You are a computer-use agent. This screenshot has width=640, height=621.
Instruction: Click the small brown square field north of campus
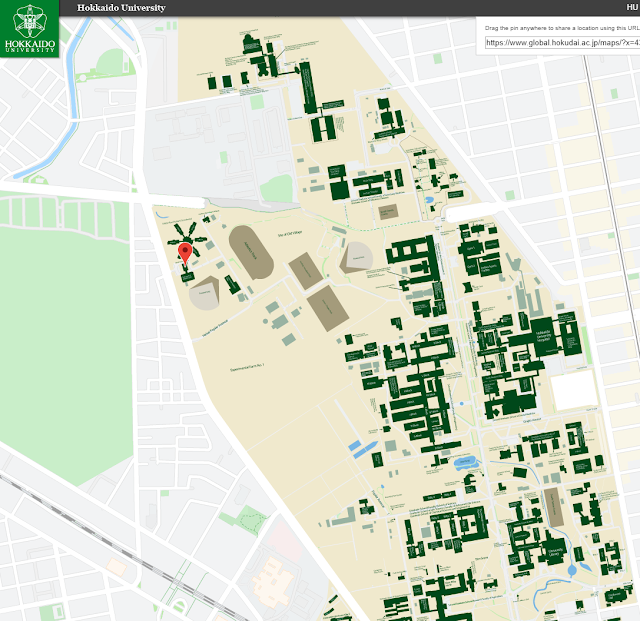(388, 212)
